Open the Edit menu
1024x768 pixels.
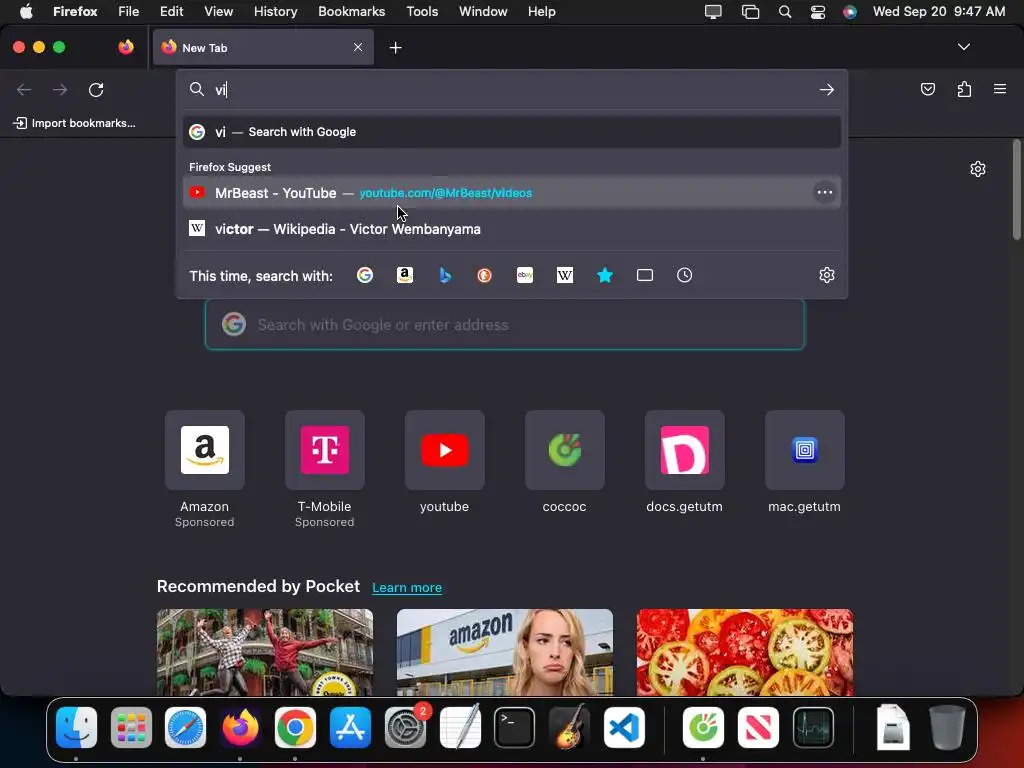click(171, 11)
